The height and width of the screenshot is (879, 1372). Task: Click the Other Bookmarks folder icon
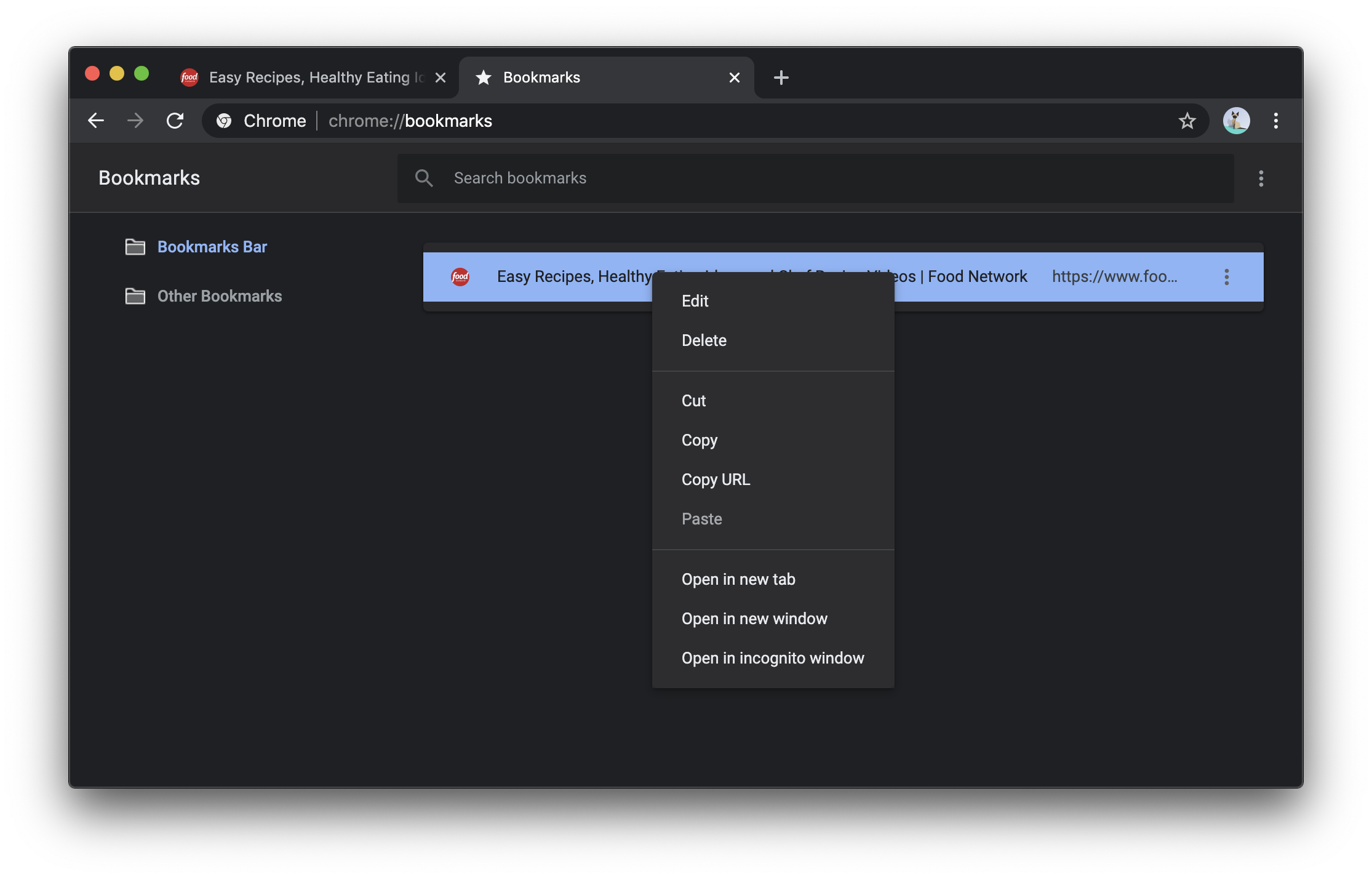point(135,296)
